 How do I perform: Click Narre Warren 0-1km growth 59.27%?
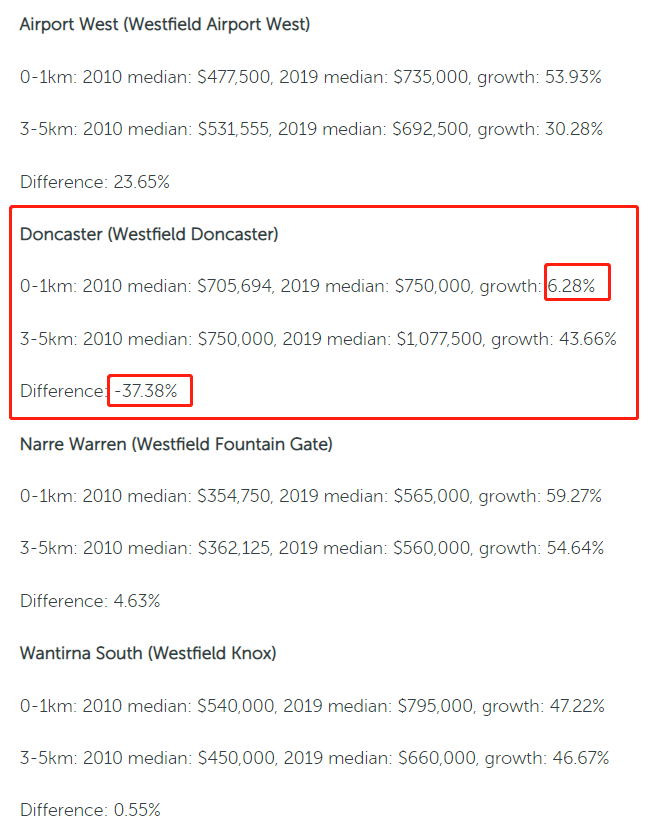[574, 496]
